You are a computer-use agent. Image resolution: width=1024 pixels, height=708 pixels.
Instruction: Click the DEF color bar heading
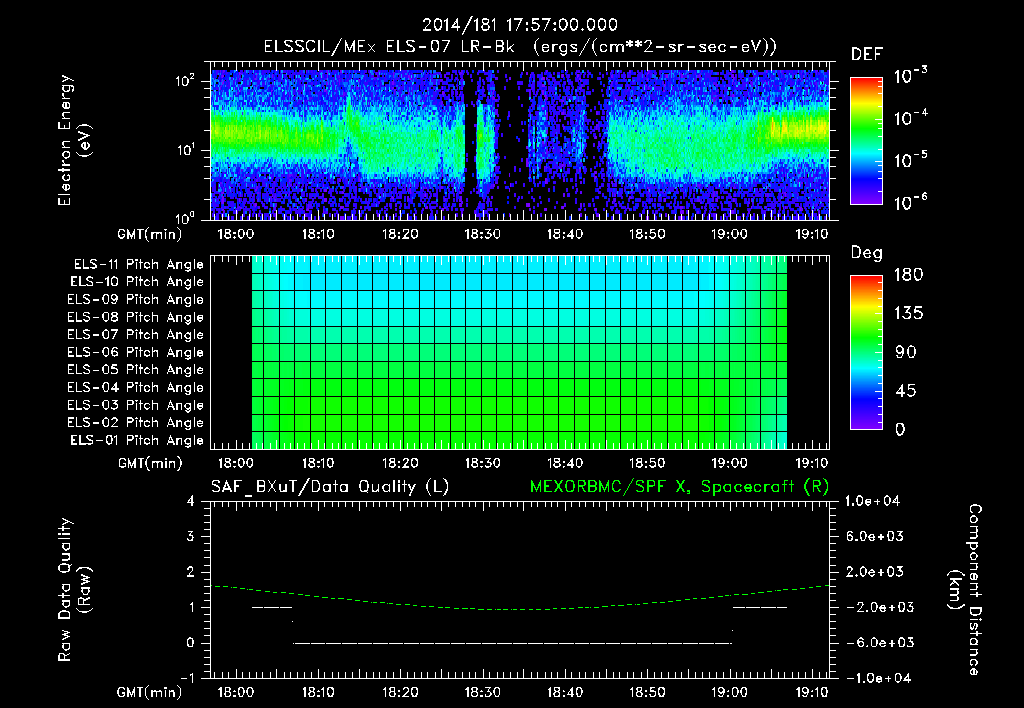[x=867, y=54]
